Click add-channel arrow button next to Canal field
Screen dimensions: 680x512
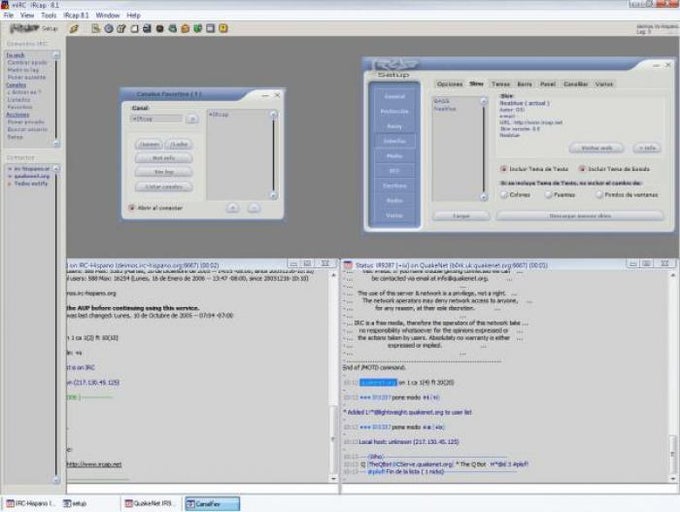(x=192, y=119)
